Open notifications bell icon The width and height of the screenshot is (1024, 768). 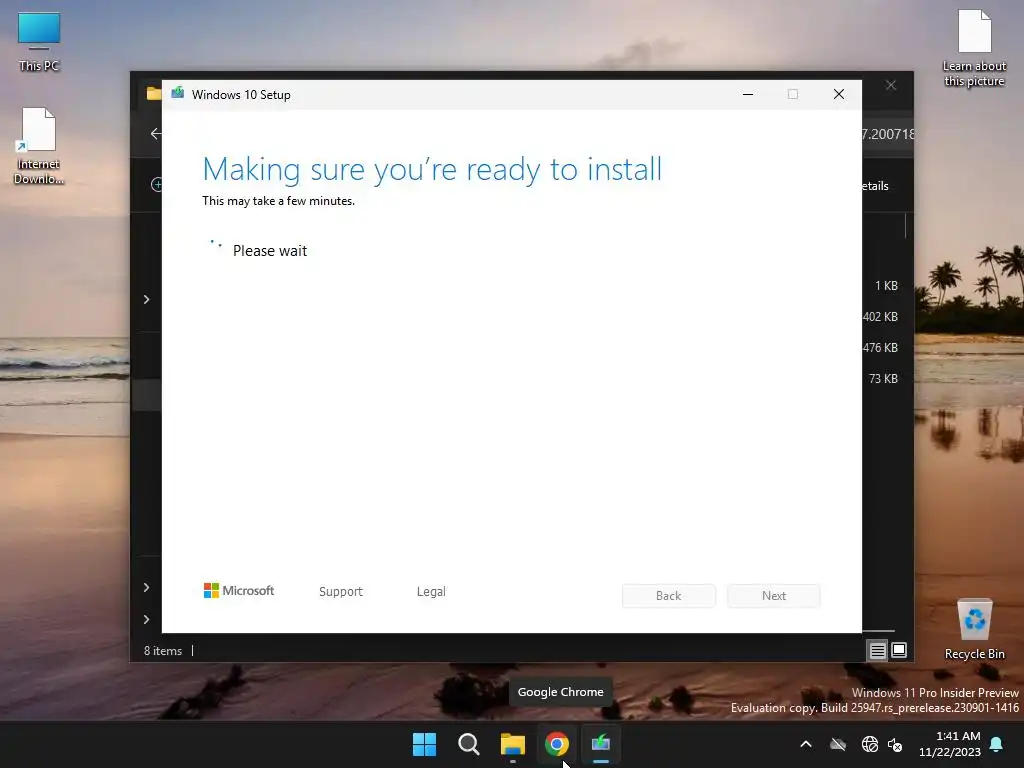[997, 744]
